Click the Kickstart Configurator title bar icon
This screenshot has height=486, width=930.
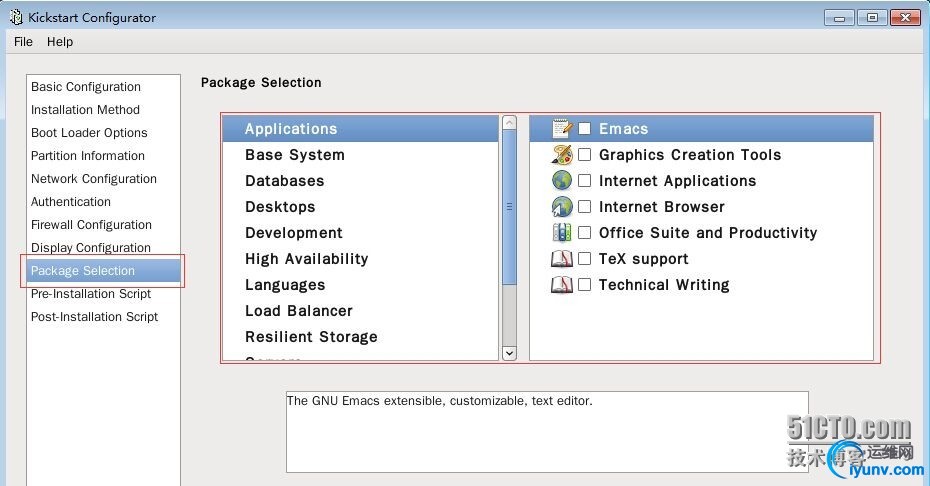click(x=16, y=17)
